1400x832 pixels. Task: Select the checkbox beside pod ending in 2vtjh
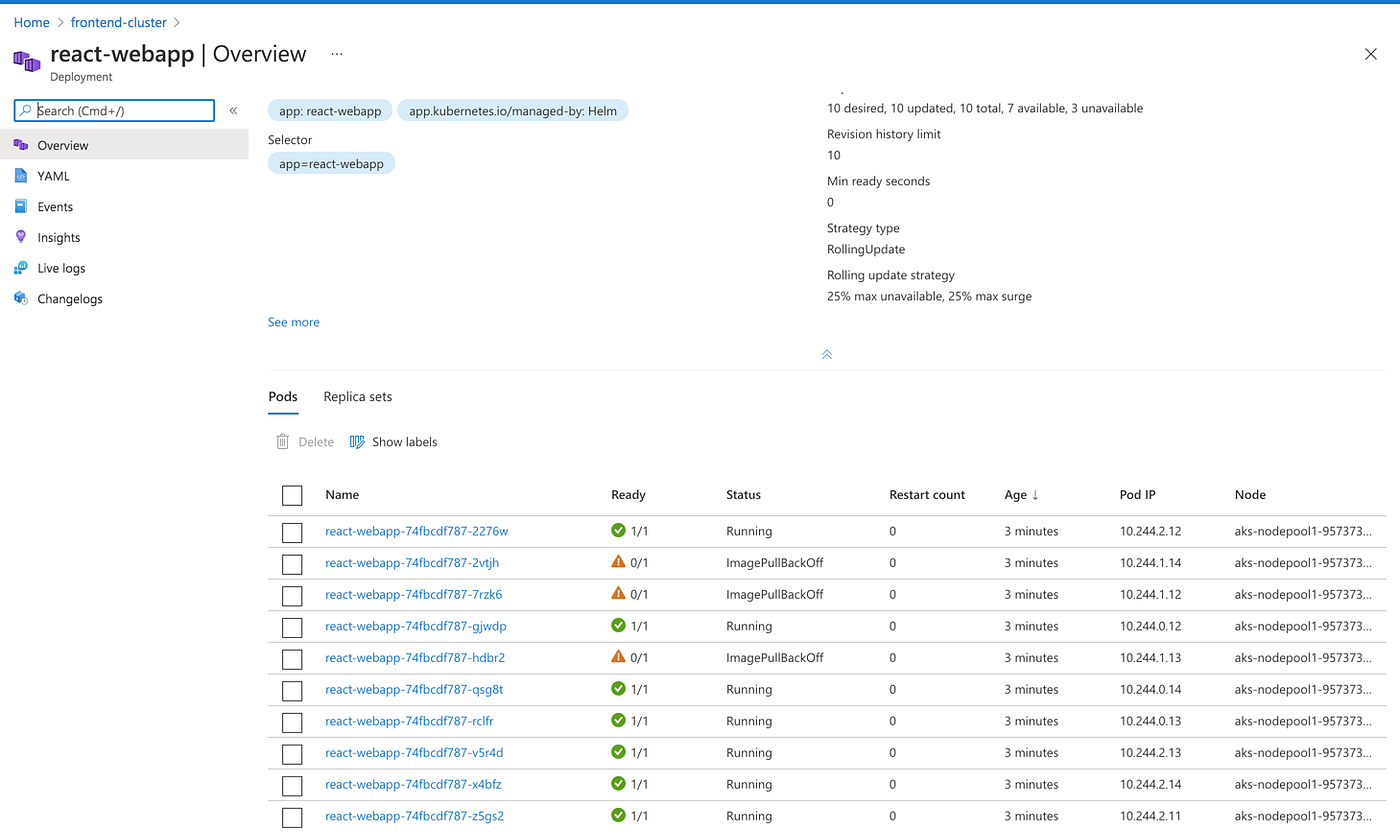291,563
